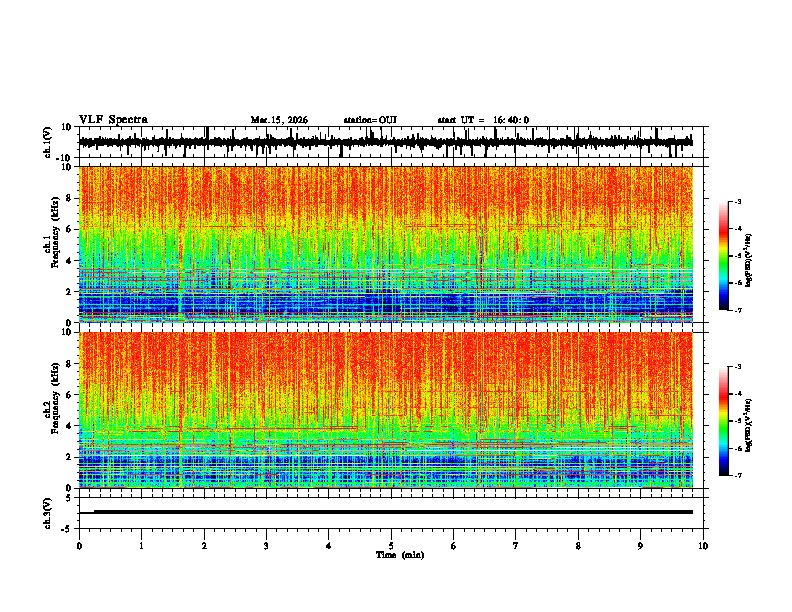This screenshot has width=792, height=612.
Task: Click the "-7" label on ch.1 colorbar
Action: [737, 310]
